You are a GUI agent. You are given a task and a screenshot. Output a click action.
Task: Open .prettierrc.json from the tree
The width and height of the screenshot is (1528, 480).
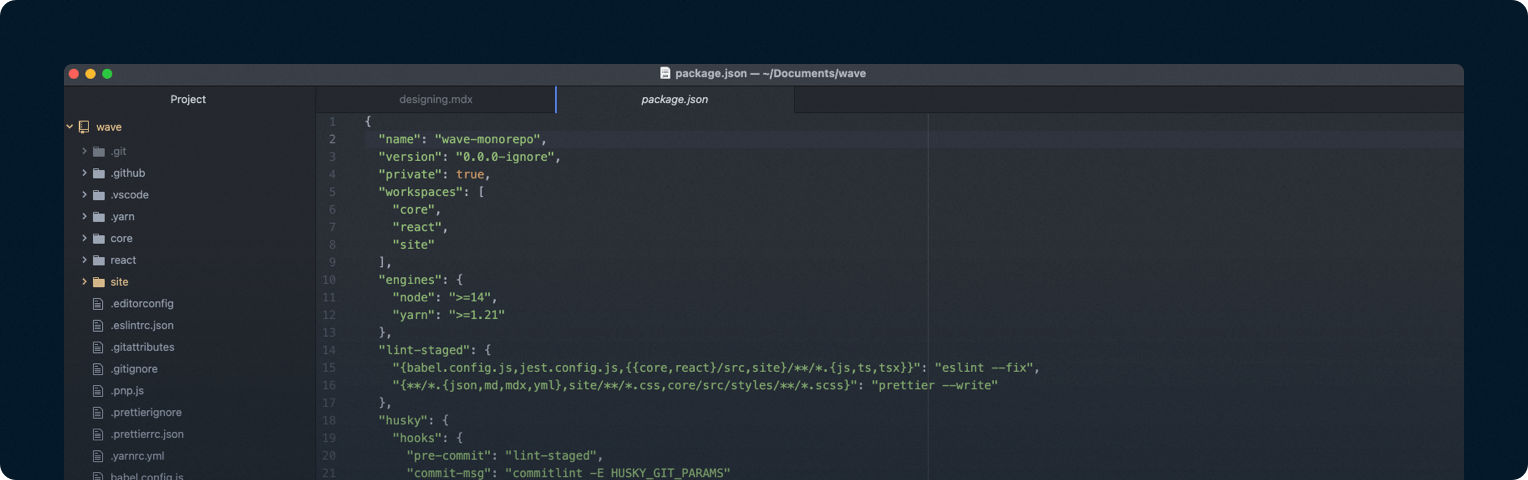point(146,435)
